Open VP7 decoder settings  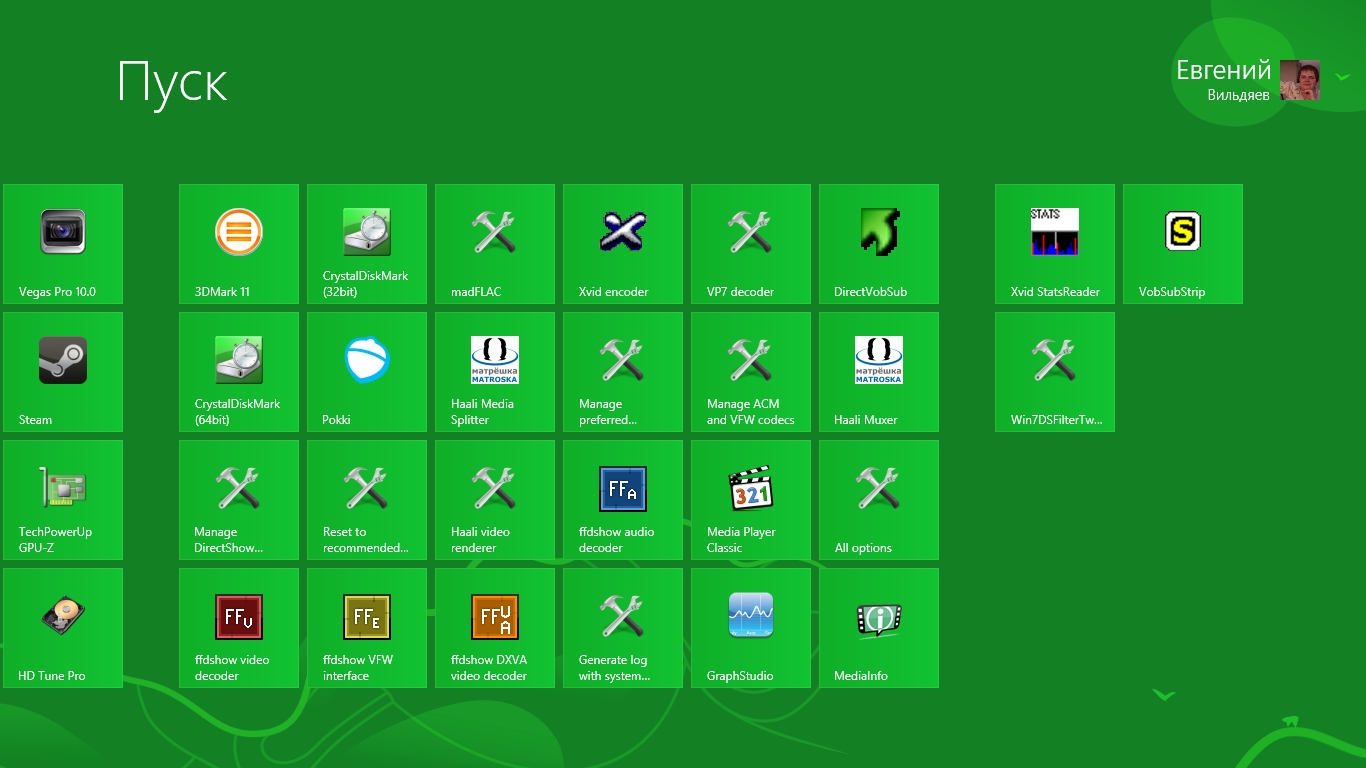coord(751,244)
